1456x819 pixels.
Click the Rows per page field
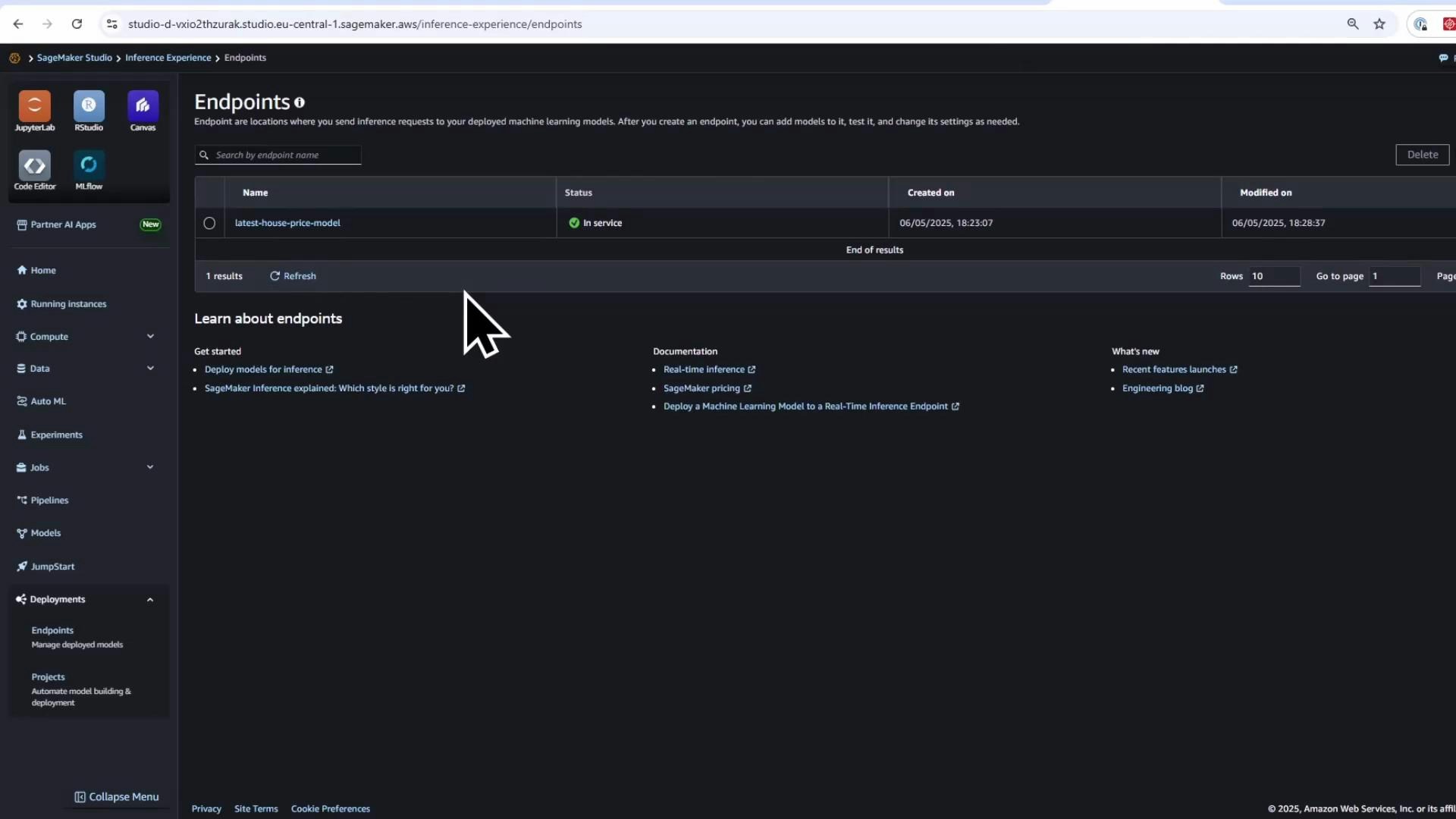(x=1274, y=276)
